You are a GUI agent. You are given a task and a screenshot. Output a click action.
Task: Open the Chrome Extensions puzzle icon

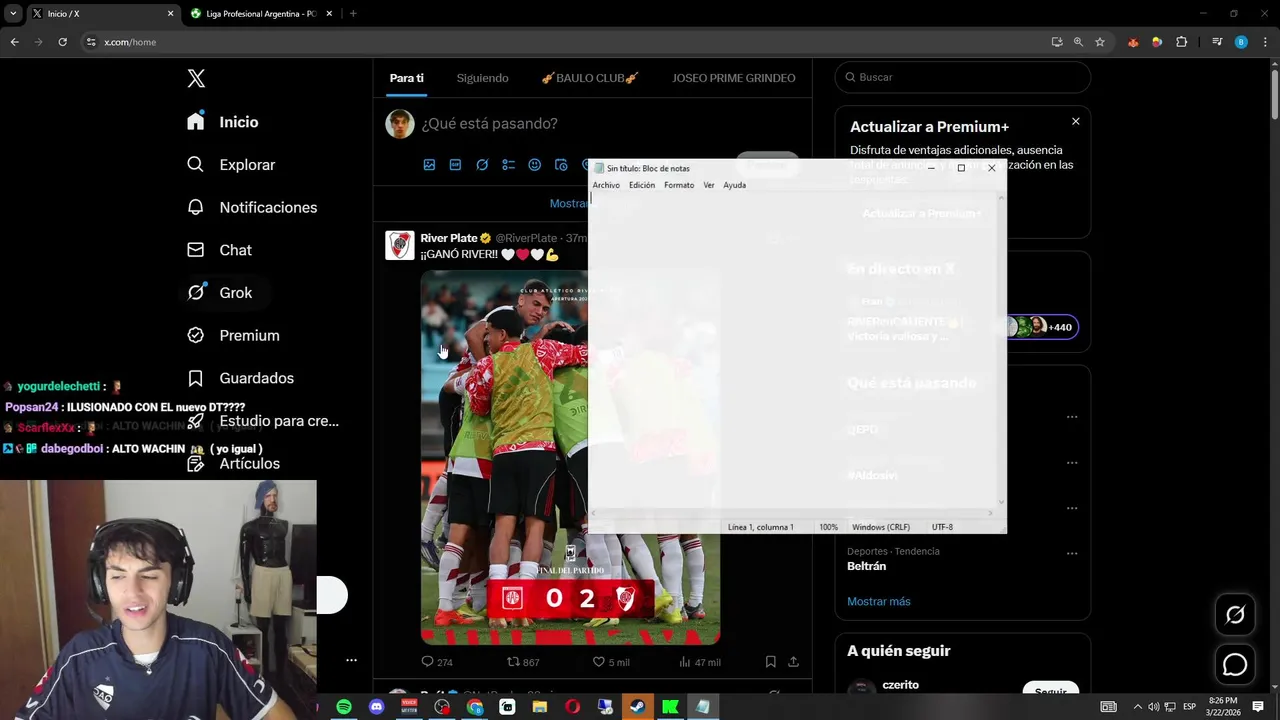coord(1182,42)
